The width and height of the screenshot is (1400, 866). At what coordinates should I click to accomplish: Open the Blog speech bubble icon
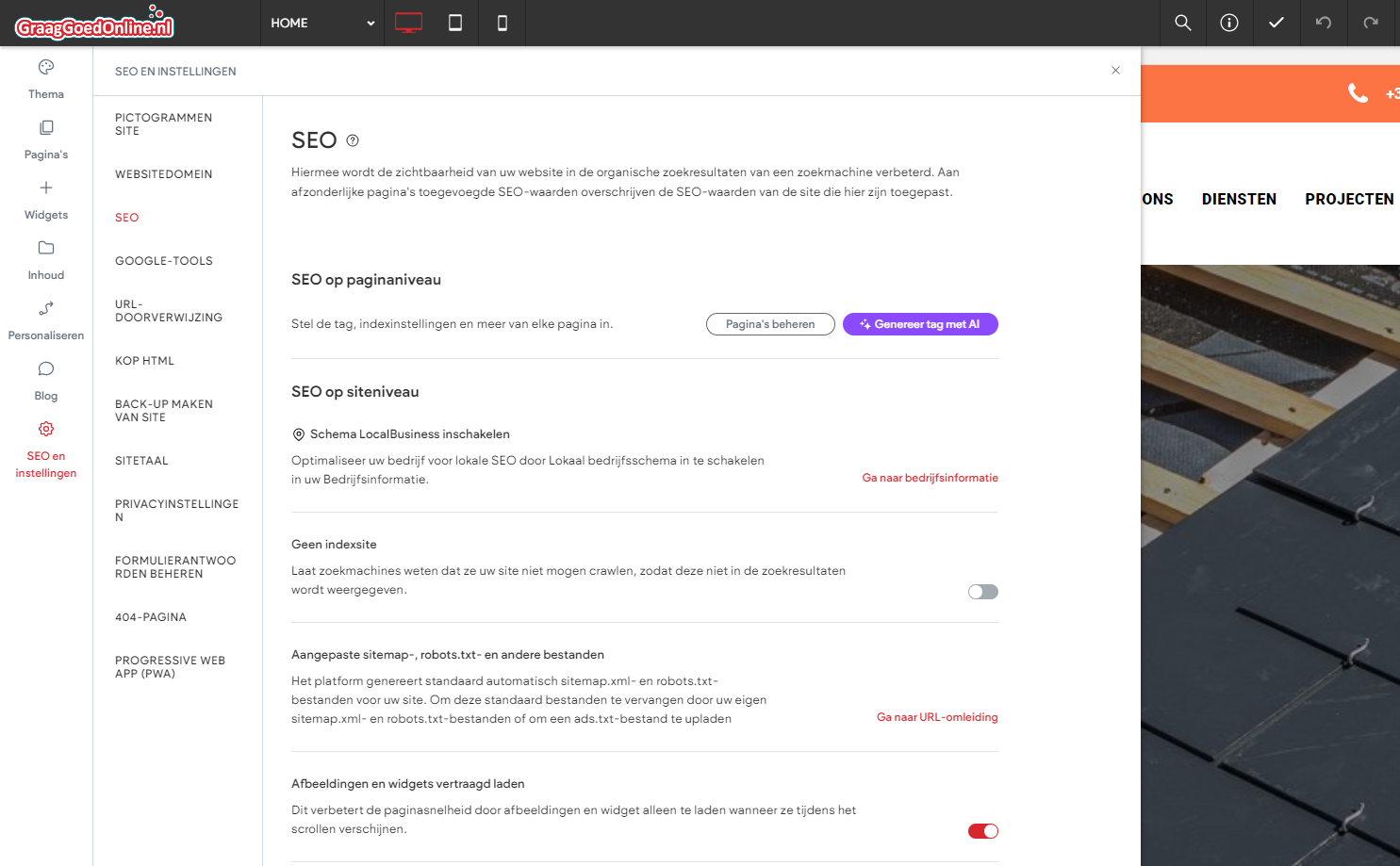click(x=46, y=368)
